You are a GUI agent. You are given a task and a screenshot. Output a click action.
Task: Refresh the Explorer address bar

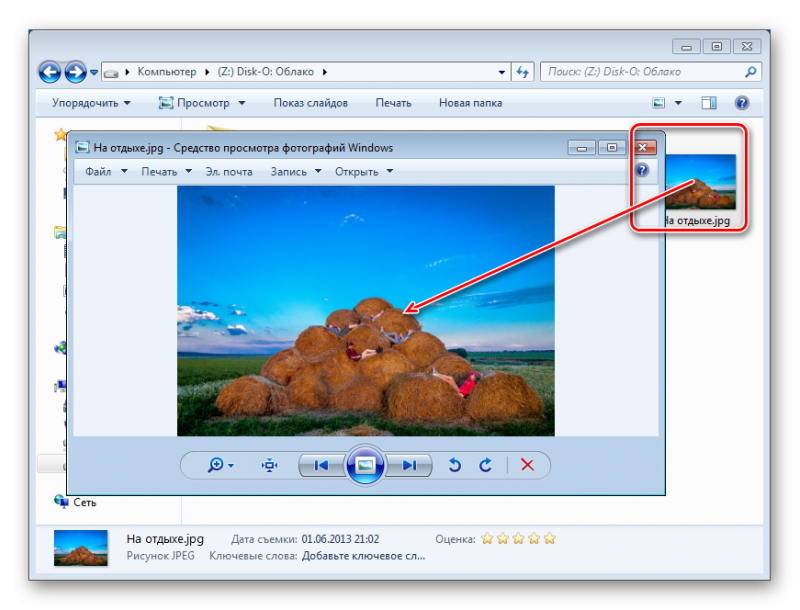(522, 72)
